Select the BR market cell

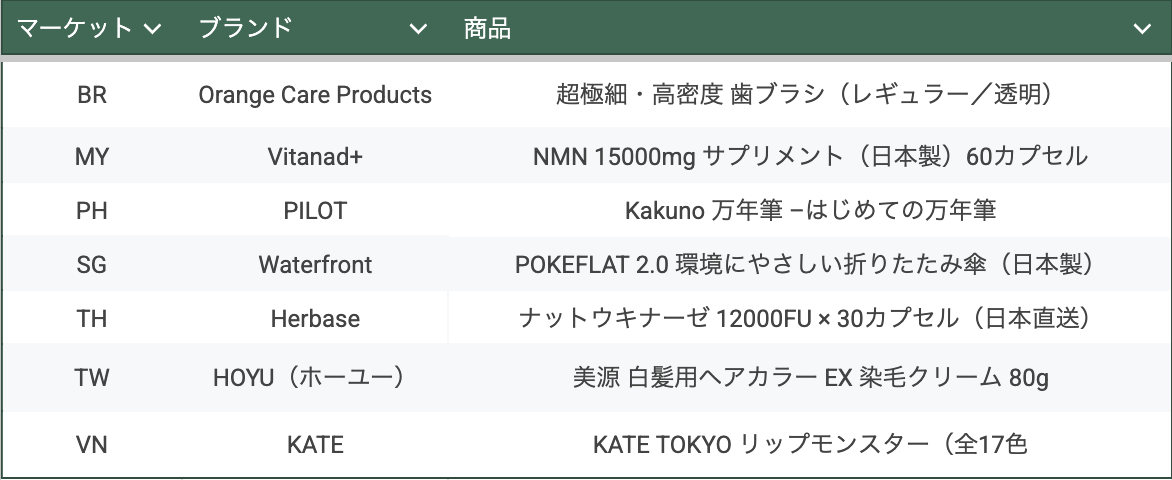tap(92, 95)
